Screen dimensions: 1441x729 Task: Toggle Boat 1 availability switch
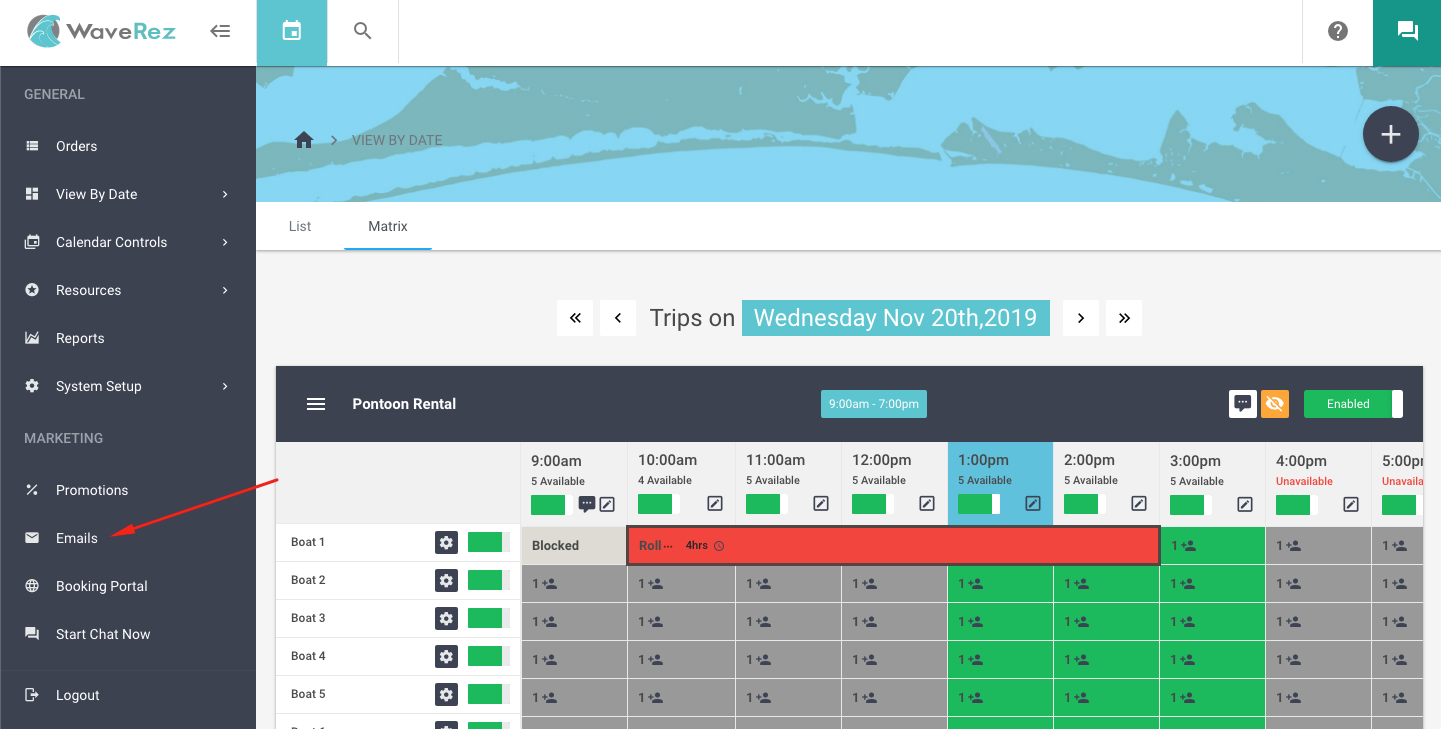pyautogui.click(x=489, y=542)
